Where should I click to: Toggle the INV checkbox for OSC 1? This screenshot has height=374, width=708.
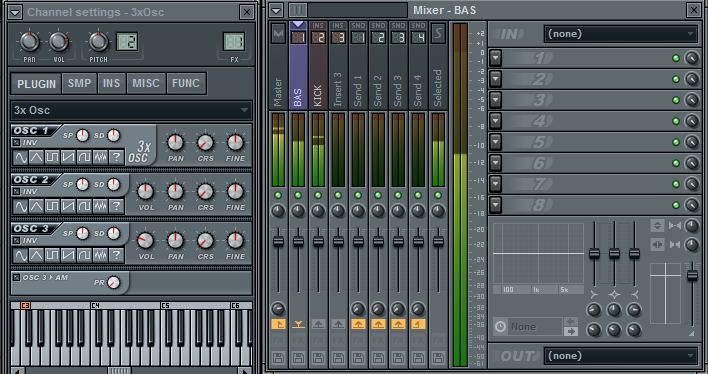(x=16, y=143)
